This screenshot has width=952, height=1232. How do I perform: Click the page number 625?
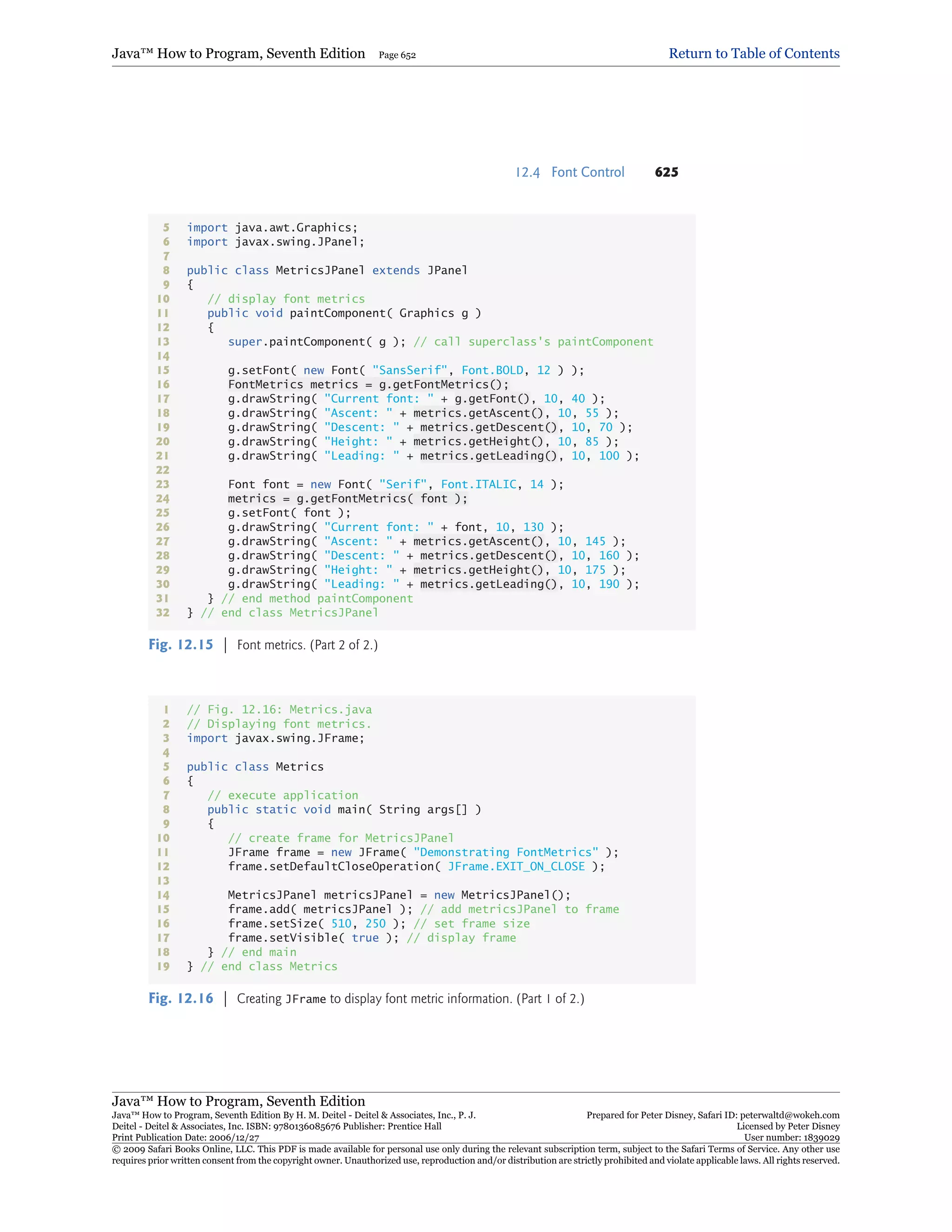coord(666,172)
